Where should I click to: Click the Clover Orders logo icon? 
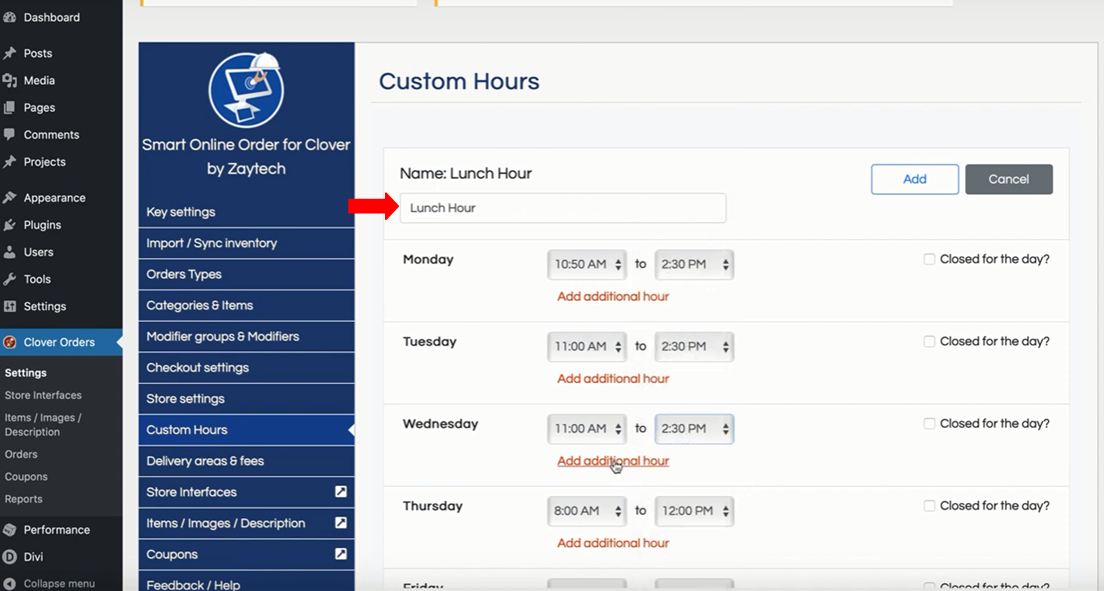(10, 342)
